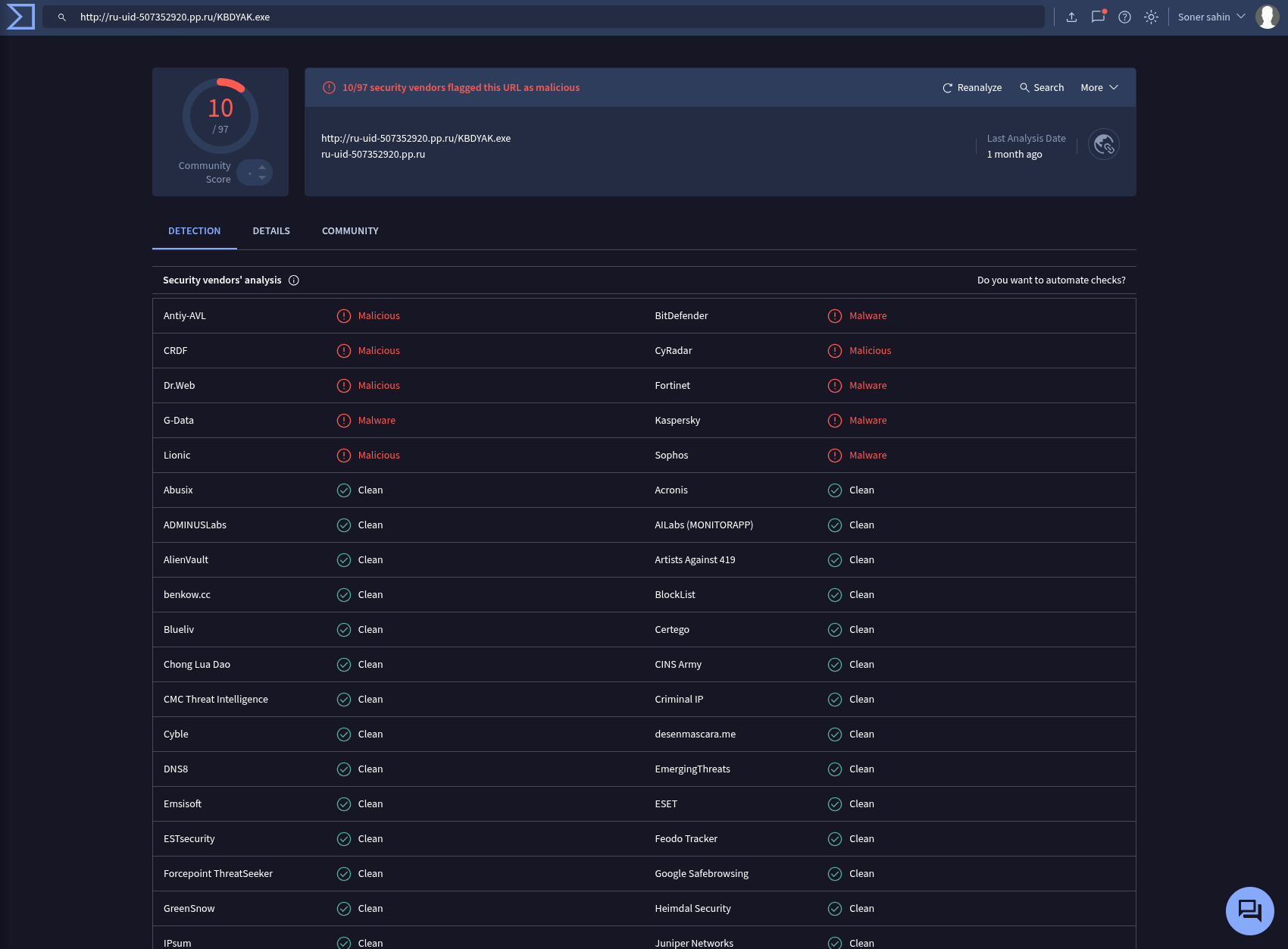
Task: Toggle light theme sun icon
Action: tap(1151, 17)
